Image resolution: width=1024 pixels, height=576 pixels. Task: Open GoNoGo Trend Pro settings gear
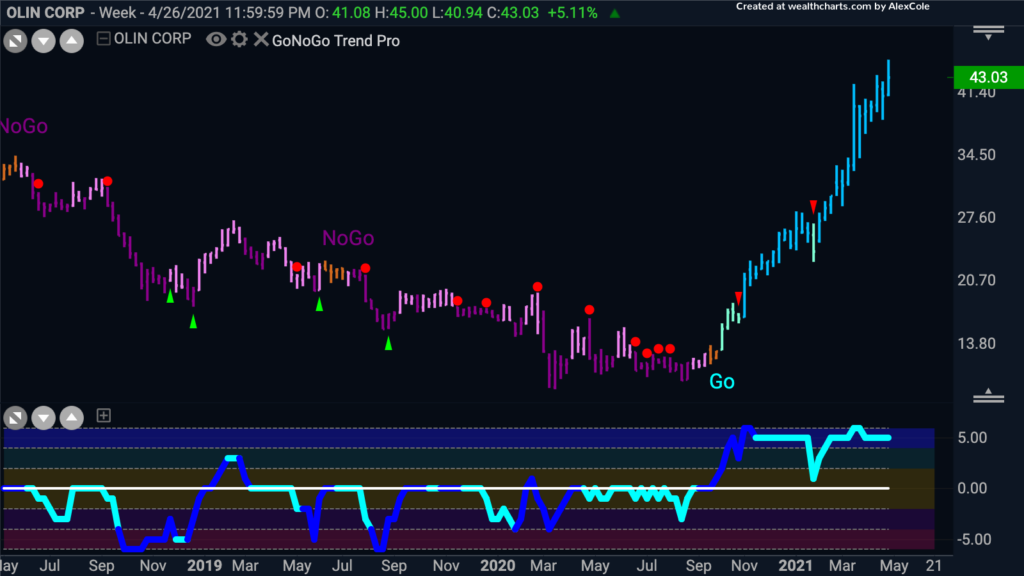coord(240,40)
